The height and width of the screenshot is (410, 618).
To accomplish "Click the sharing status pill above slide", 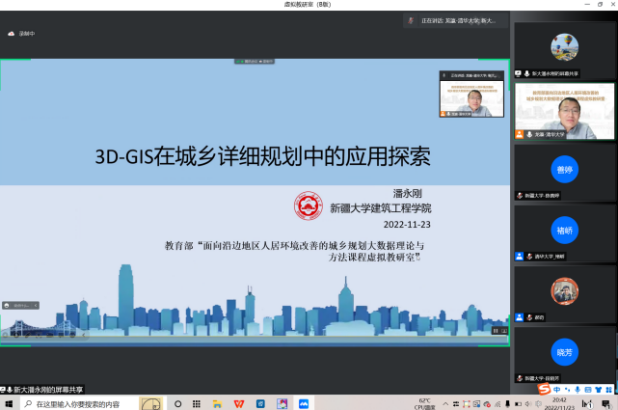I will coord(254,61).
